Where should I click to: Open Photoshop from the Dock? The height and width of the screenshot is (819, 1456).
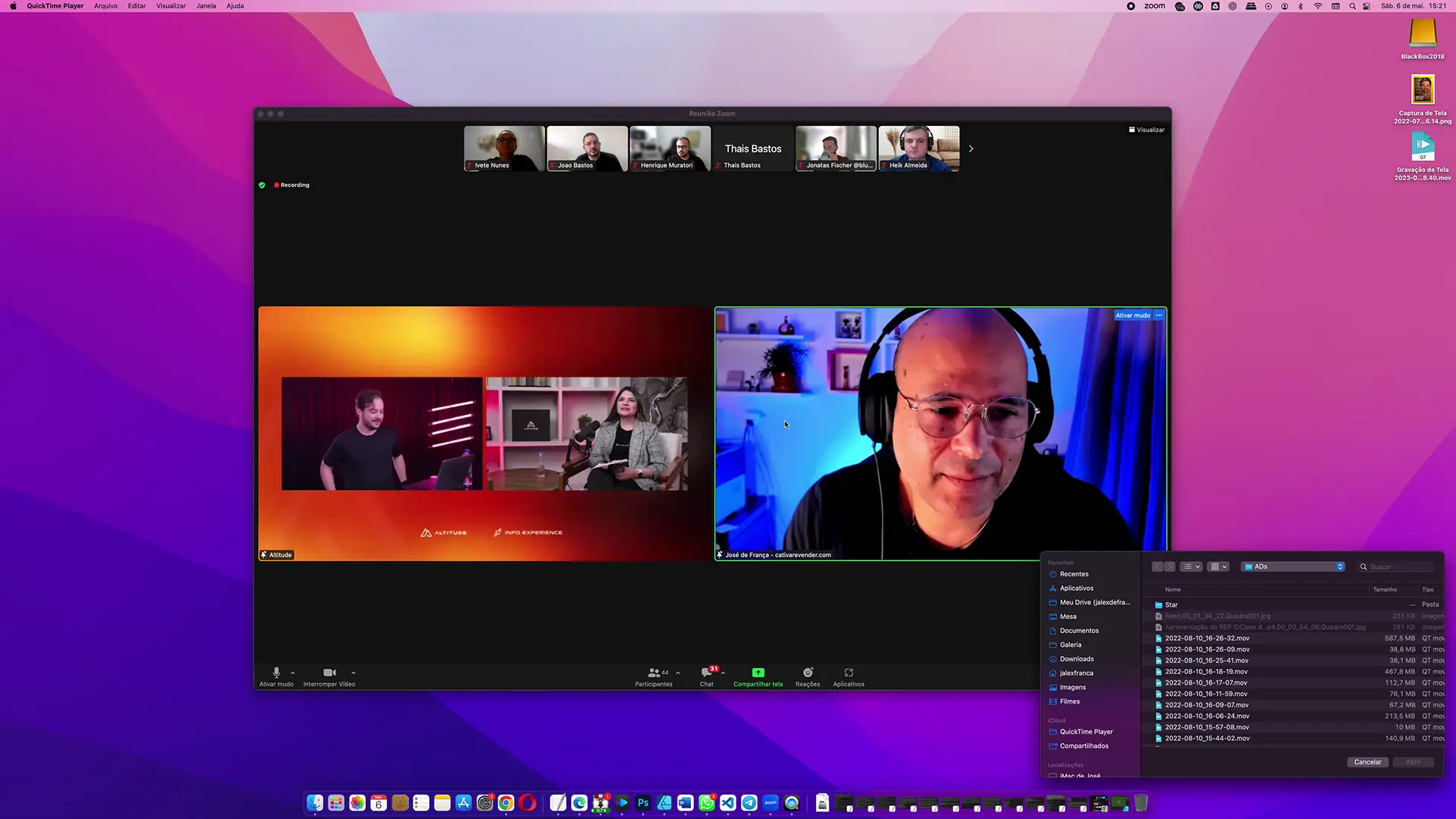[643, 803]
